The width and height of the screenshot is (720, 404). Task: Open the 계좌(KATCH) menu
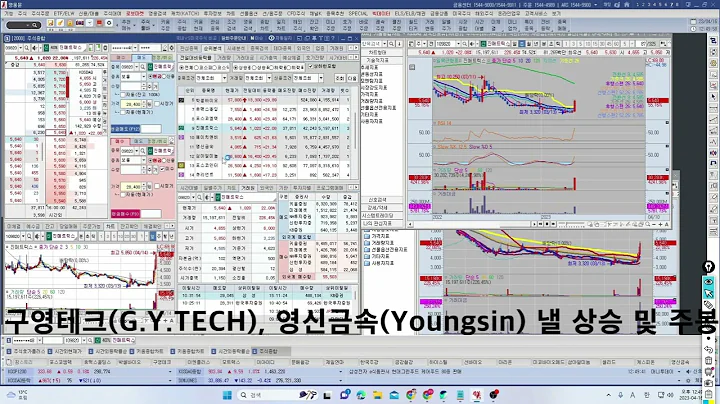pos(184,14)
